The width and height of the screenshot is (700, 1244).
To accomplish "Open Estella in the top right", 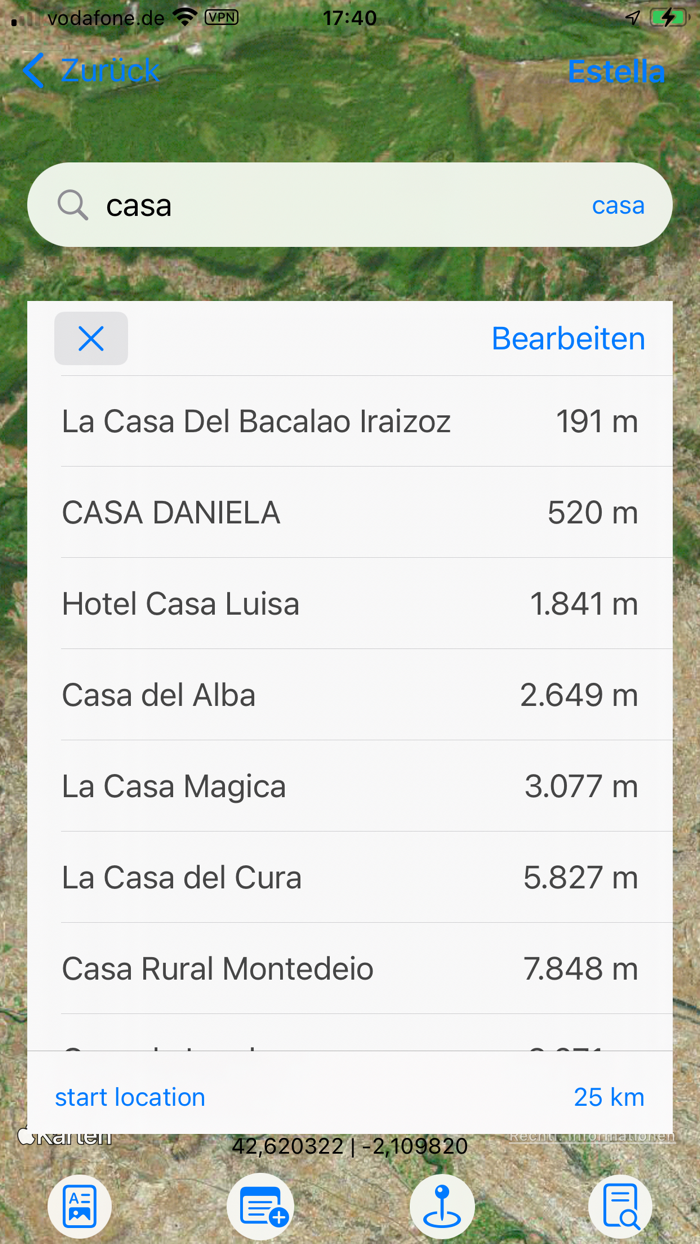I will 616,71.
